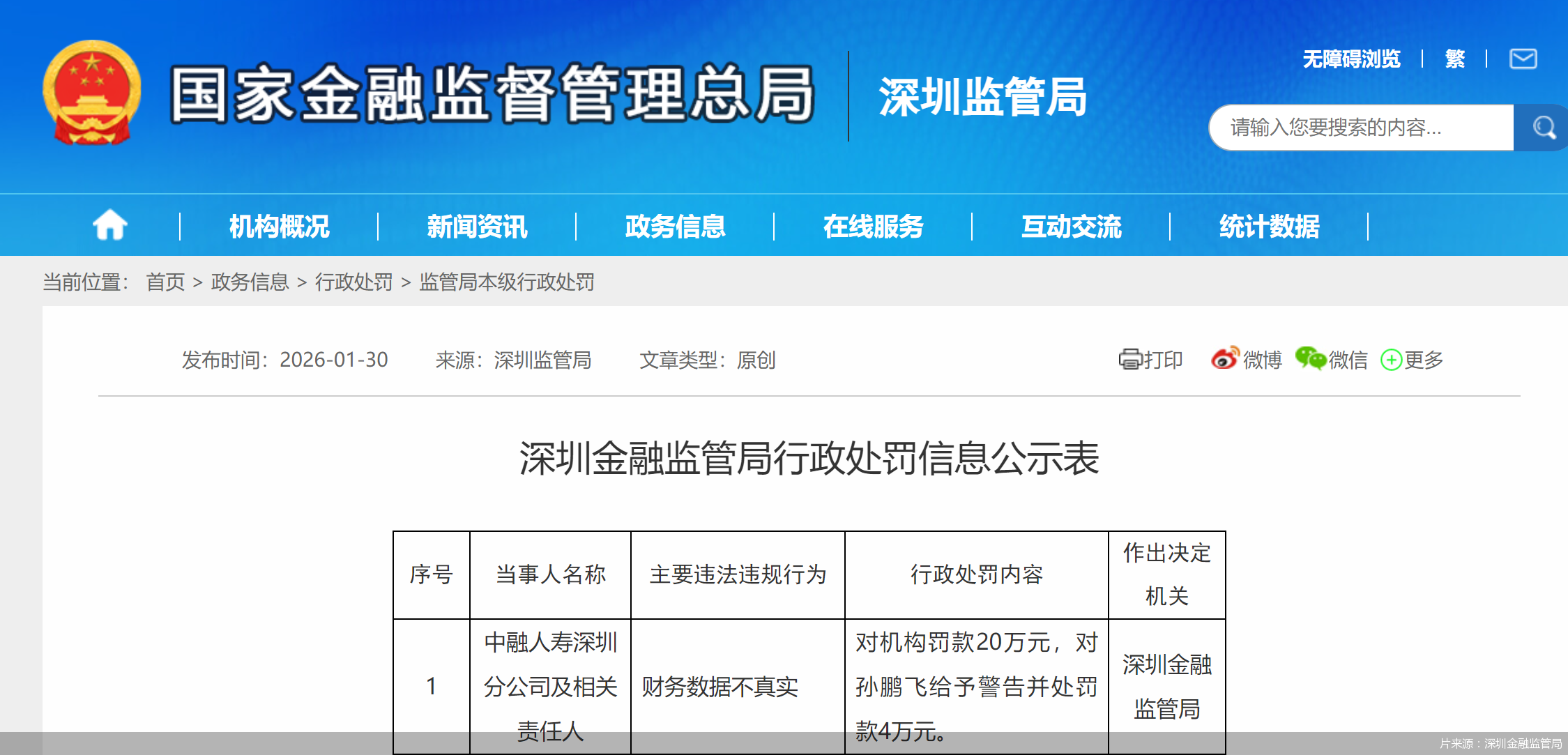
Task: Open the 机构概况 menu item
Action: click(x=279, y=227)
